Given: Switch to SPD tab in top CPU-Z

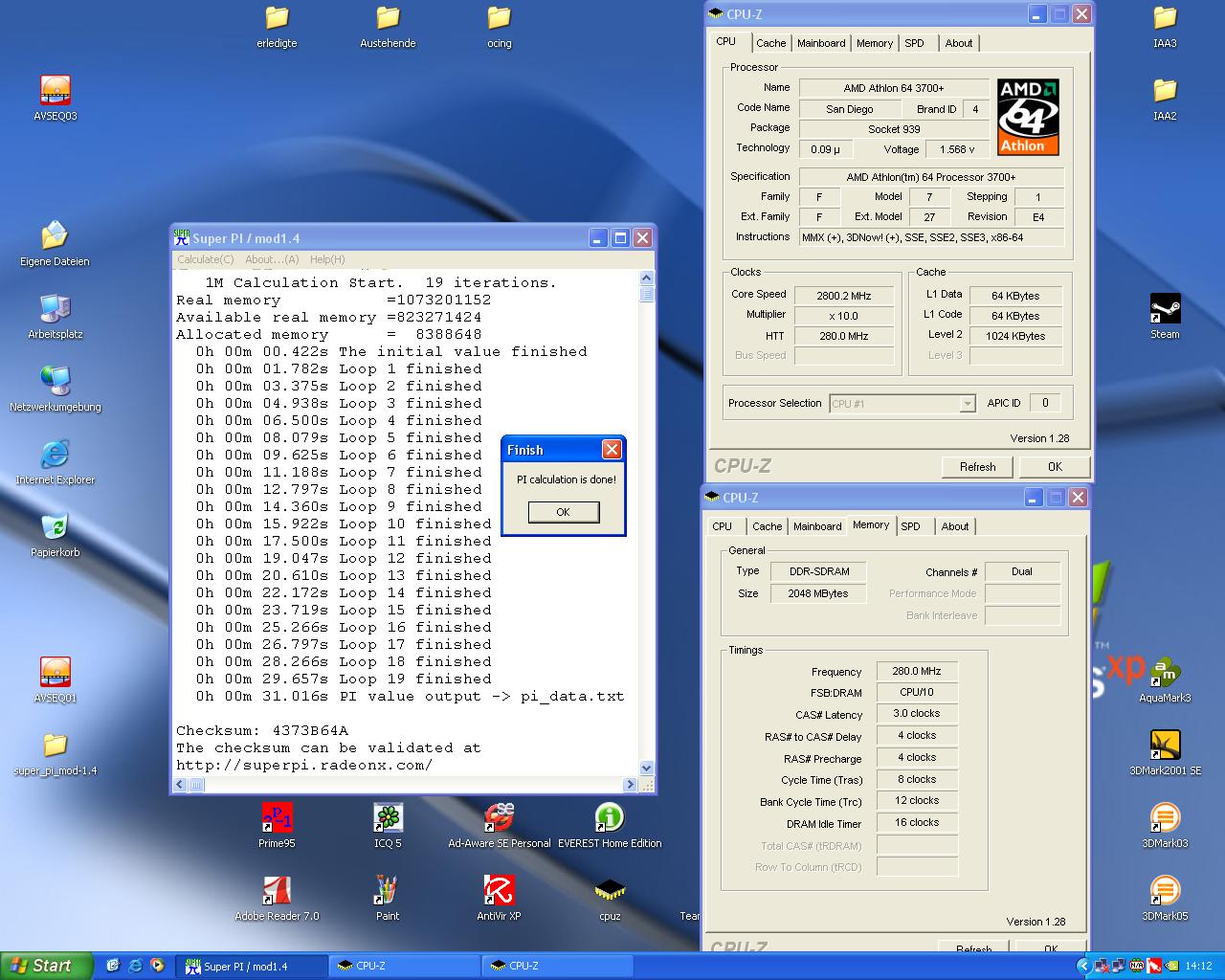Looking at the screenshot, I should point(915,43).
